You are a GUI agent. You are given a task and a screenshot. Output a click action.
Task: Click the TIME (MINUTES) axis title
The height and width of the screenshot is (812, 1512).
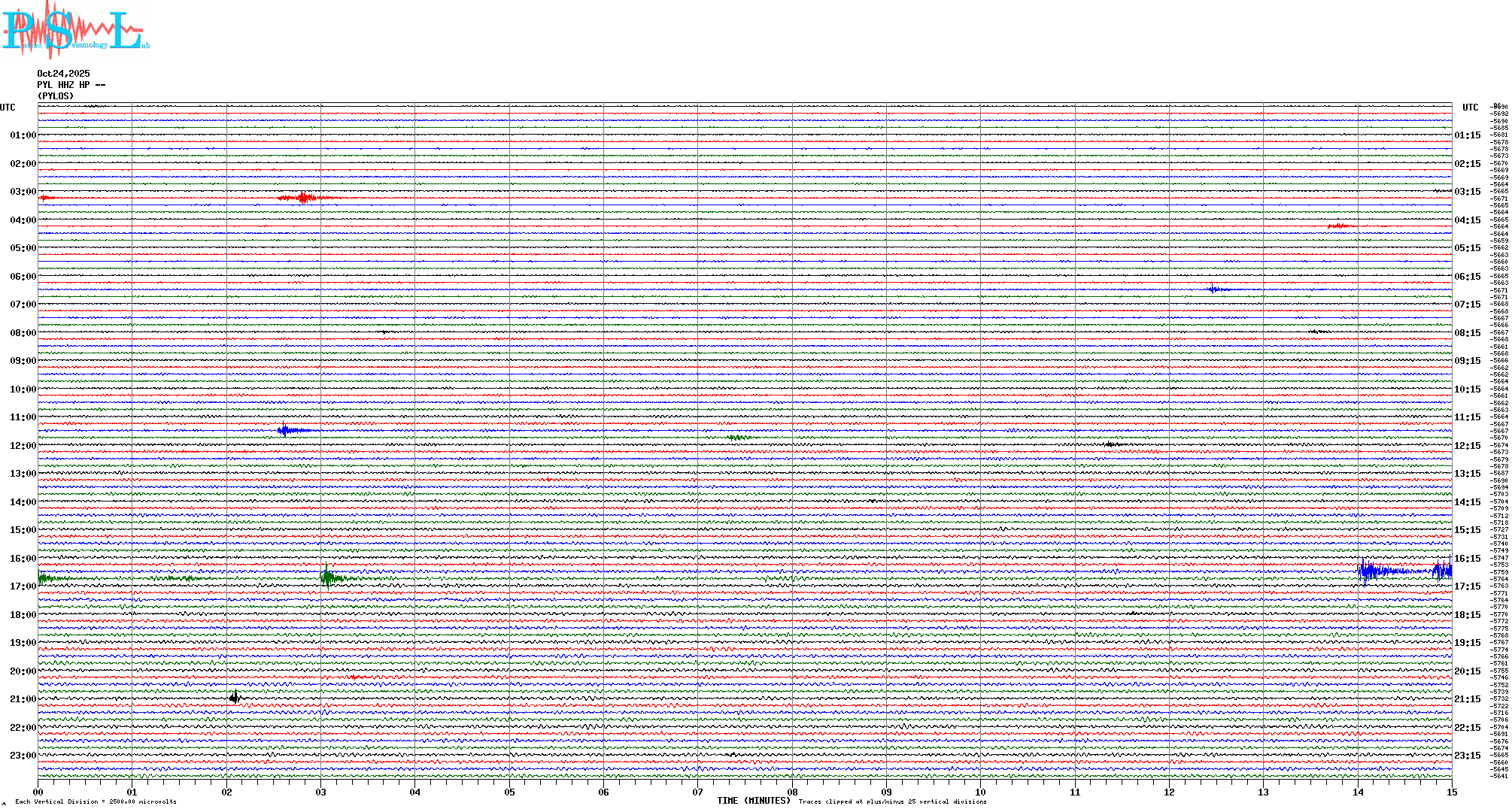click(x=753, y=801)
